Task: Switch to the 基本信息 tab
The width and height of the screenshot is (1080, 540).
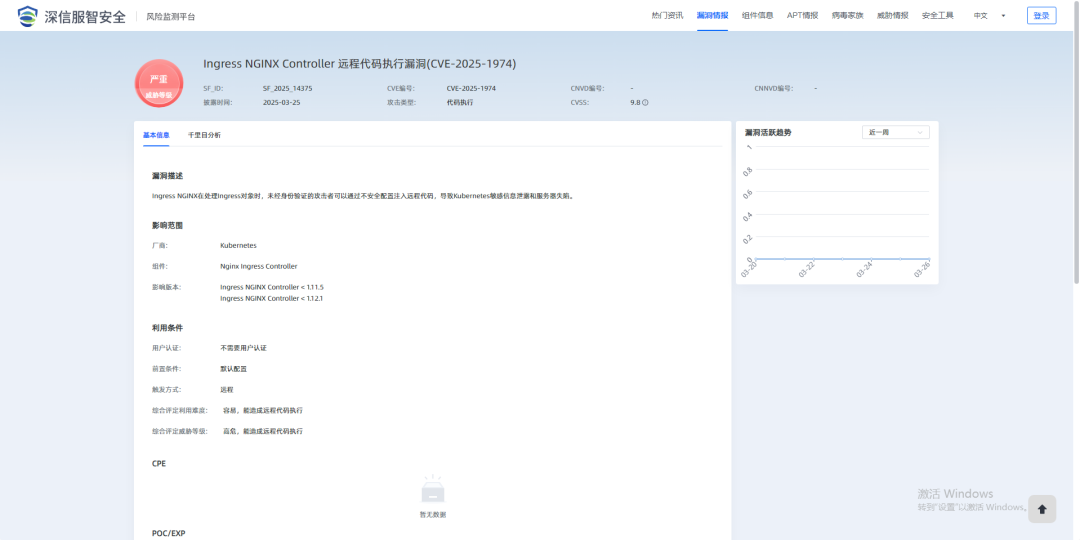Action: click(x=156, y=135)
